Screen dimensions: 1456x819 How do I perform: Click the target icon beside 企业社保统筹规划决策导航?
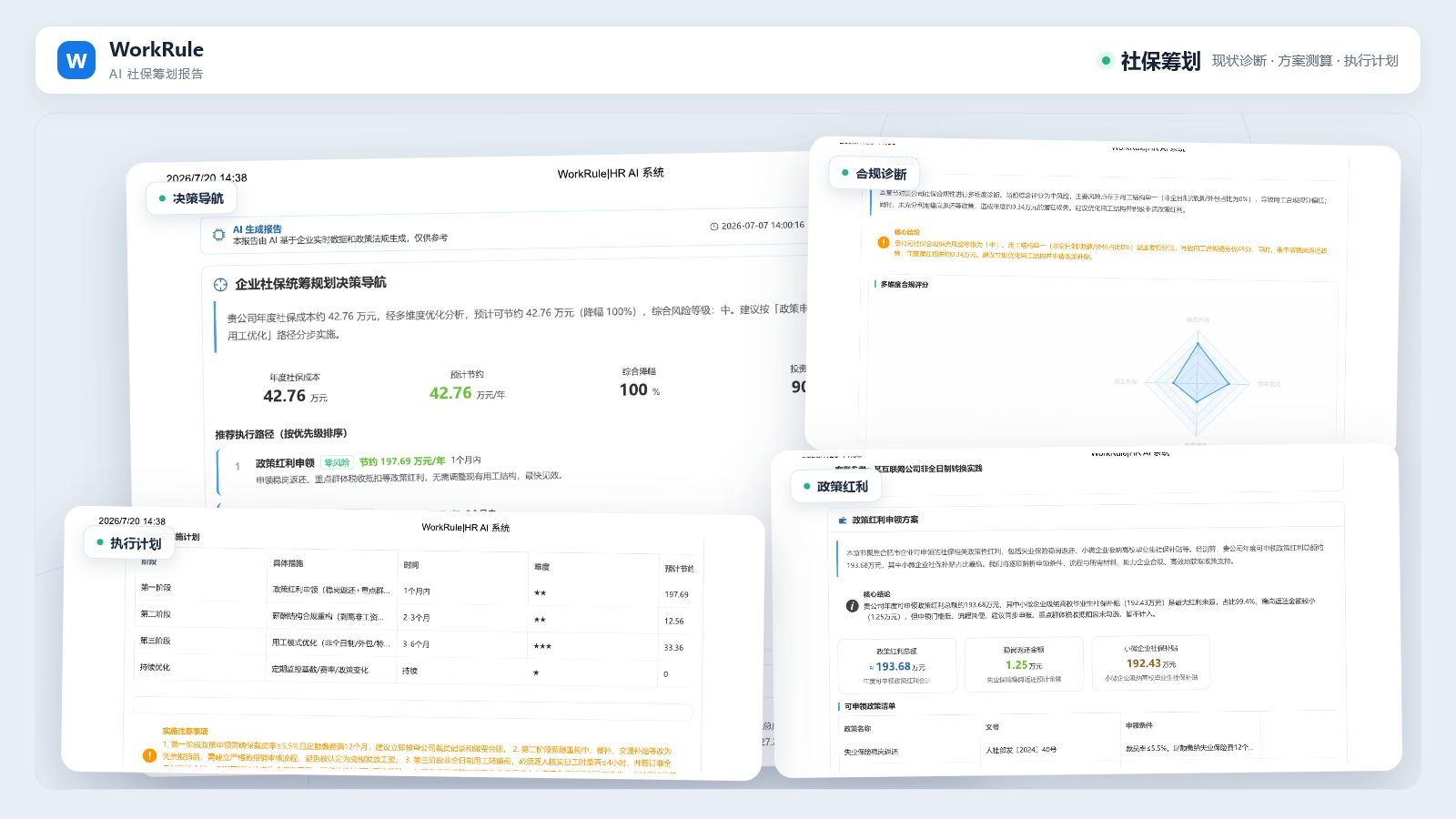(x=220, y=285)
